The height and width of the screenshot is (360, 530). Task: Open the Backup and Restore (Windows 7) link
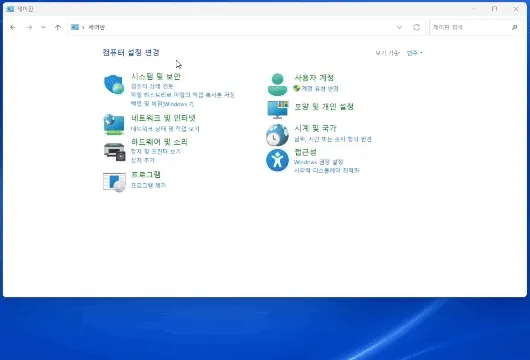162,104
